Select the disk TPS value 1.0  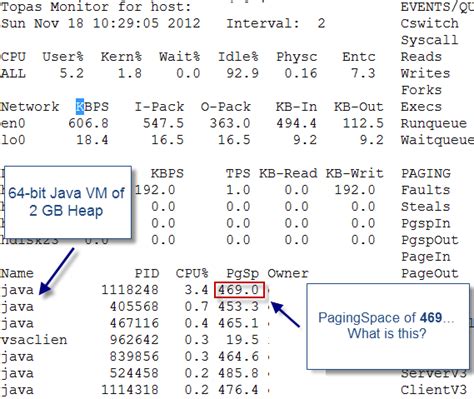coord(238,190)
